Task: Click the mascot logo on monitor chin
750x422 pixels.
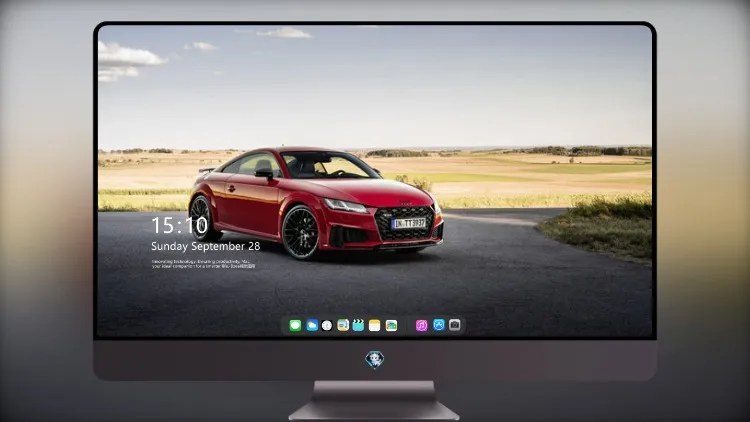Action: [375, 360]
